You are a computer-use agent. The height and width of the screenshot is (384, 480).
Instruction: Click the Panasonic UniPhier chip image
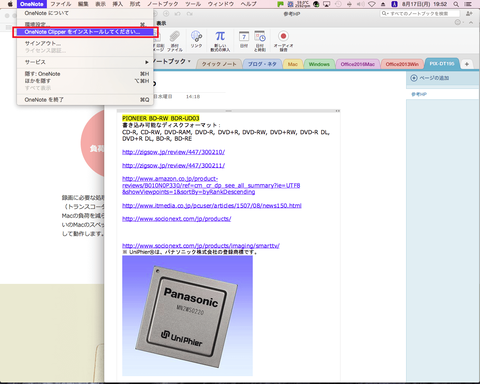click(187, 316)
